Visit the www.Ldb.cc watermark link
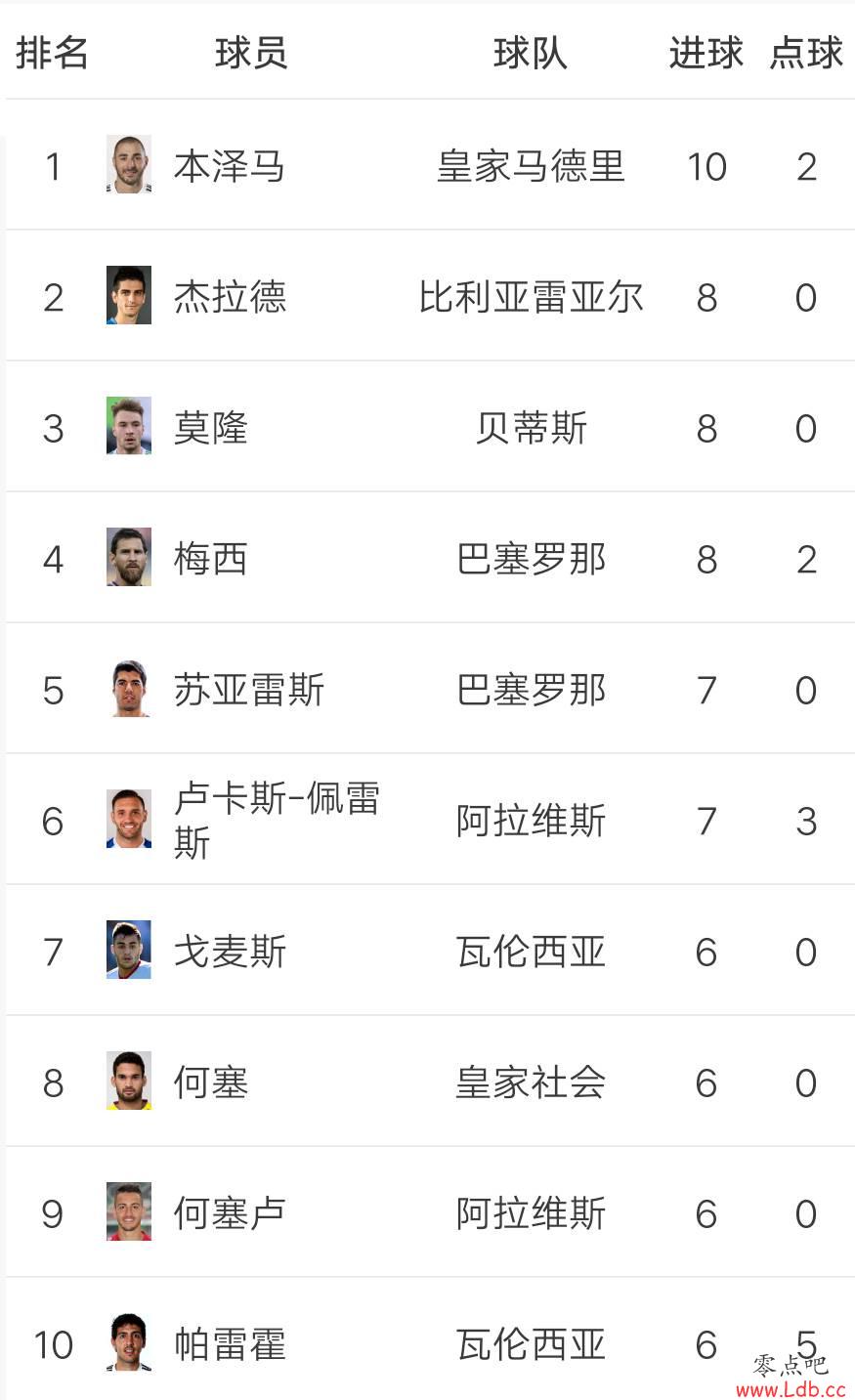 click(x=791, y=1388)
